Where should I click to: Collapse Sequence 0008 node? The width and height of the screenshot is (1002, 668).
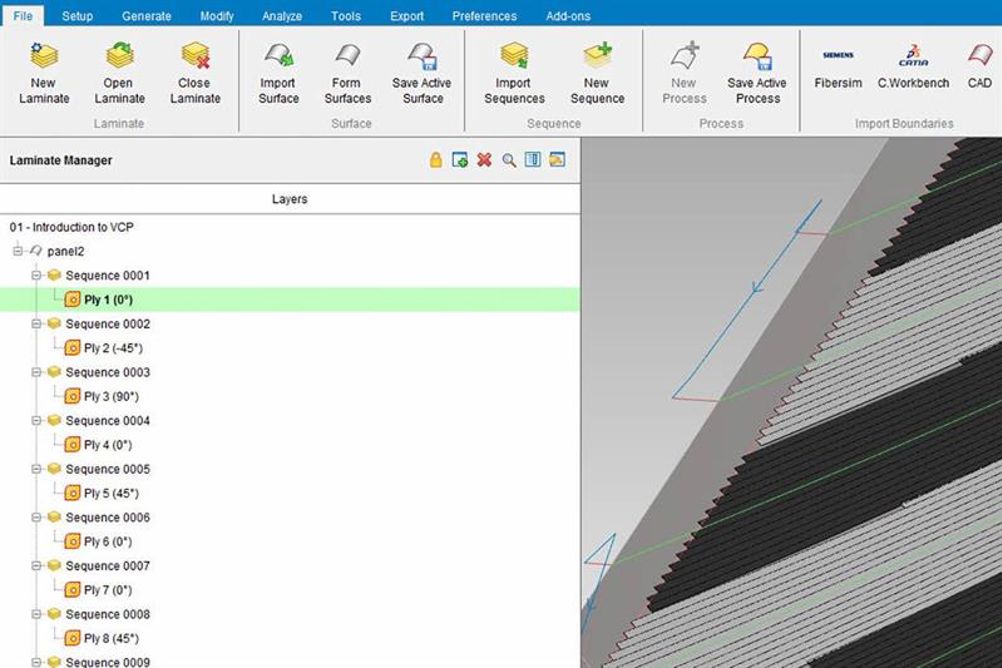pos(36,614)
